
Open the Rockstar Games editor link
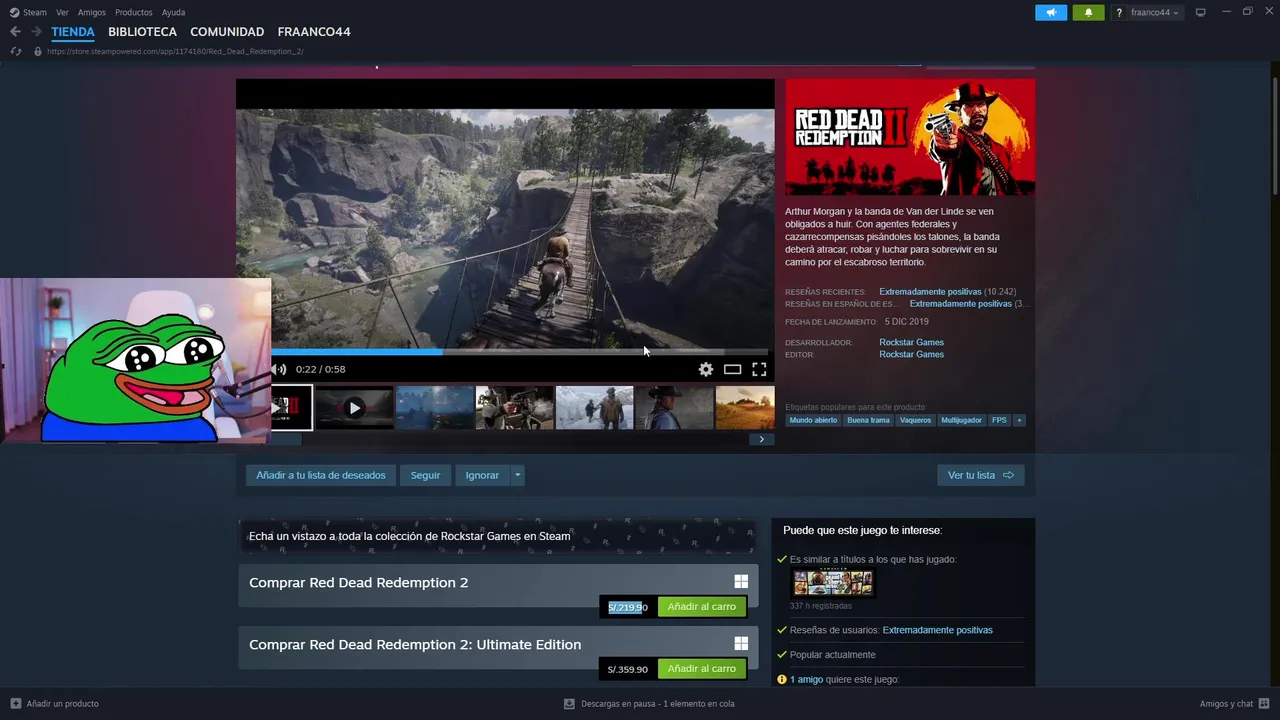click(x=911, y=354)
